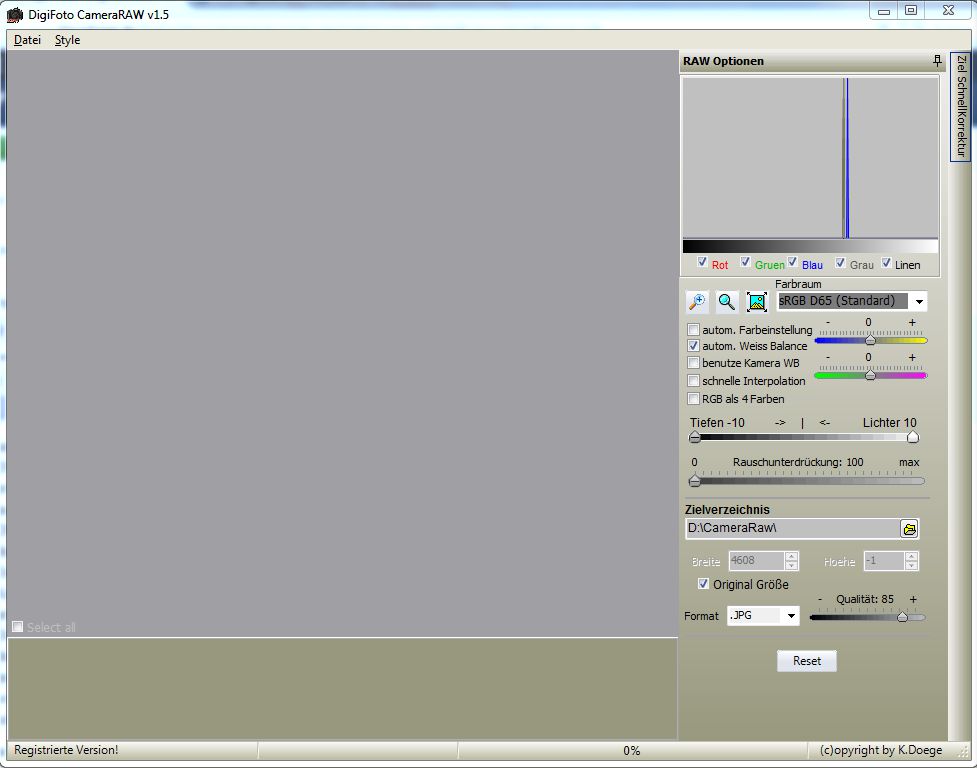Viewport: 977px width, 768px height.
Task: Click the Rauschunterdrückung slider handle
Action: click(x=694, y=480)
